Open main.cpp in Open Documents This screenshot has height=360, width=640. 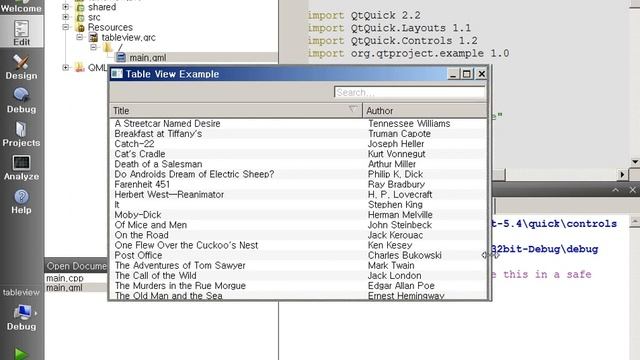pyautogui.click(x=64, y=278)
